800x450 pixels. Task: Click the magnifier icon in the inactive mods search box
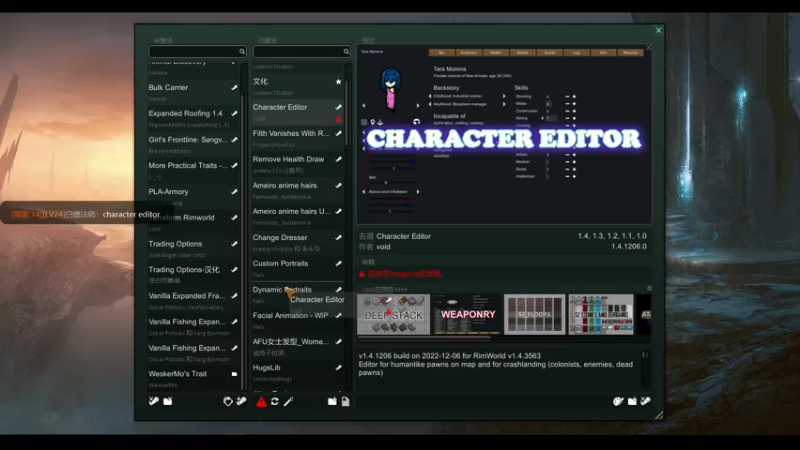[x=242, y=52]
